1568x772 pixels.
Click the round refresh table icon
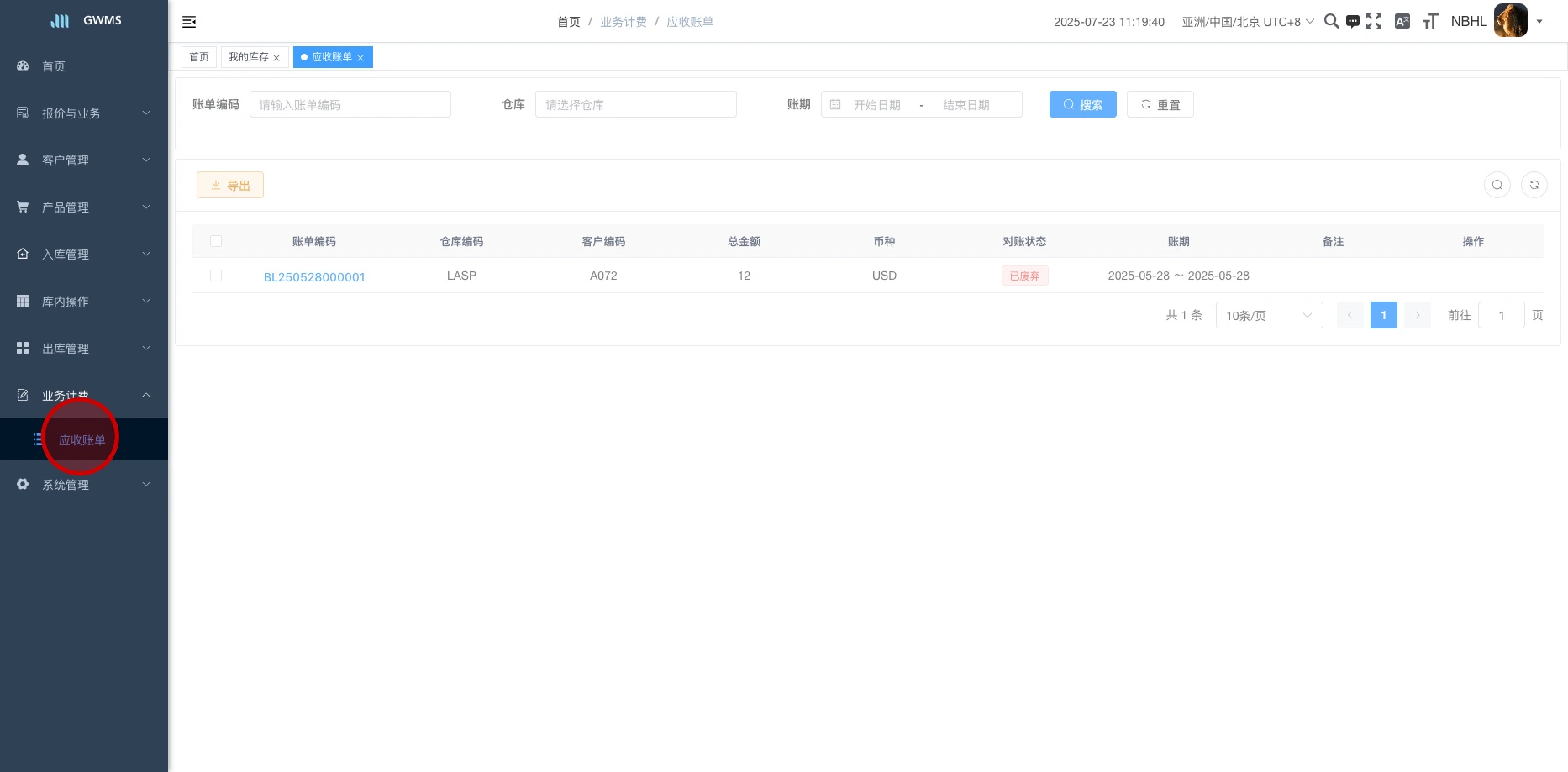tap(1534, 185)
